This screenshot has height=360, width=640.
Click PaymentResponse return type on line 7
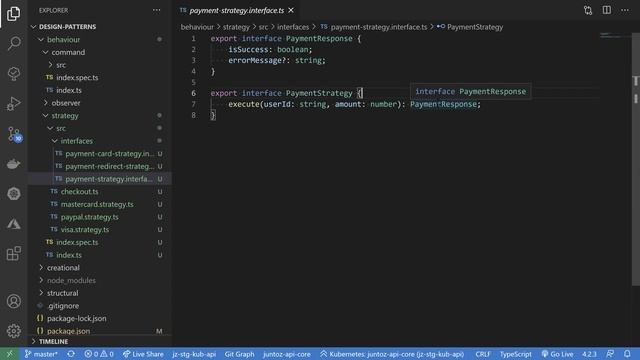443,104
